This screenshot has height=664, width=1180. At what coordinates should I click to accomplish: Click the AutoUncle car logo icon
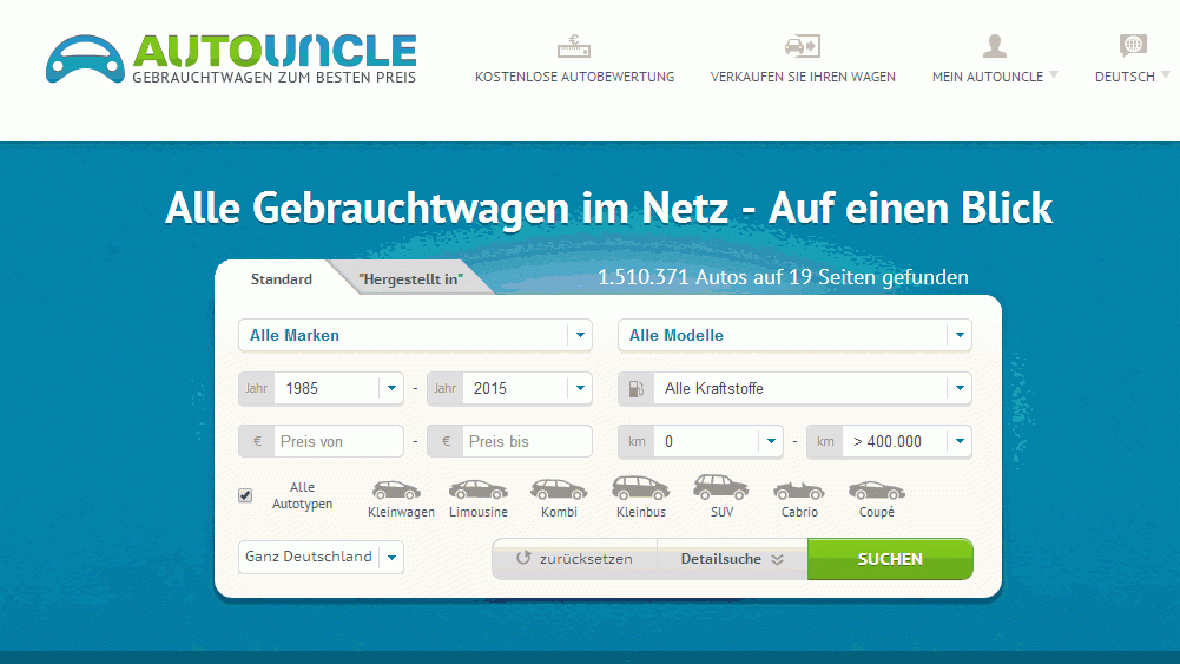85,59
